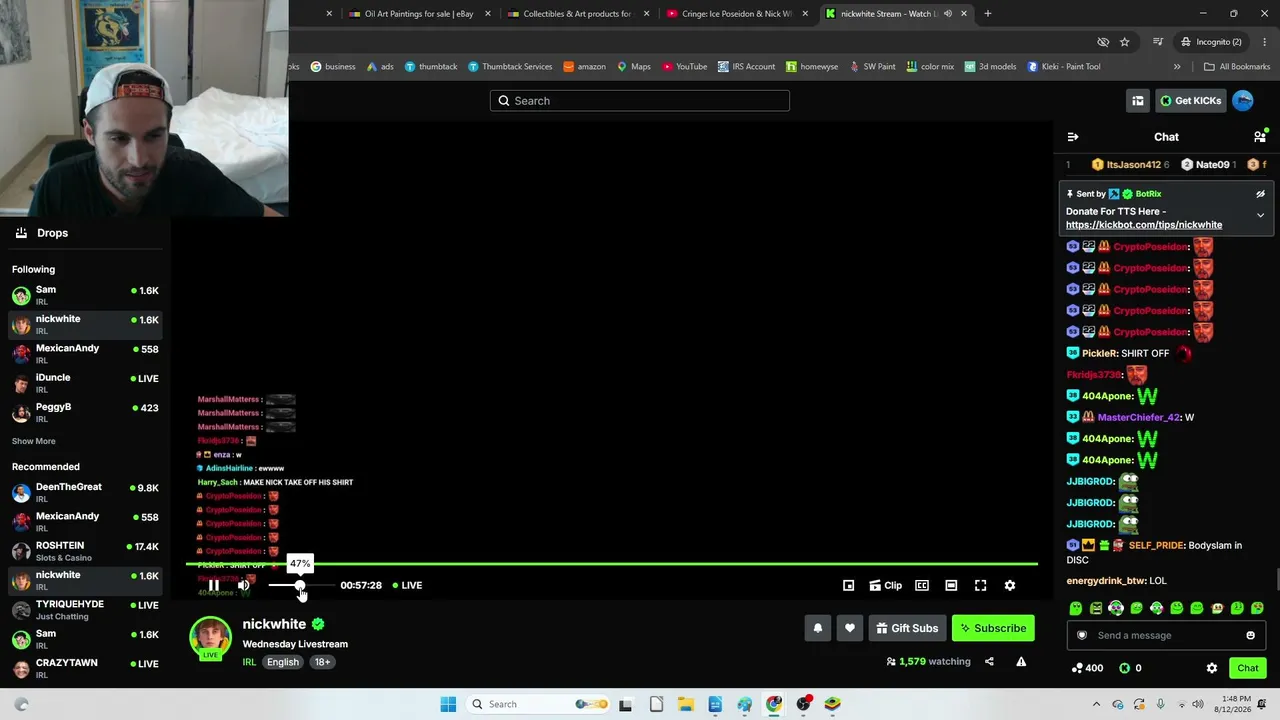Screen dimensions: 1280x720
Task: Toggle theater mode in the player
Action: [951, 585]
